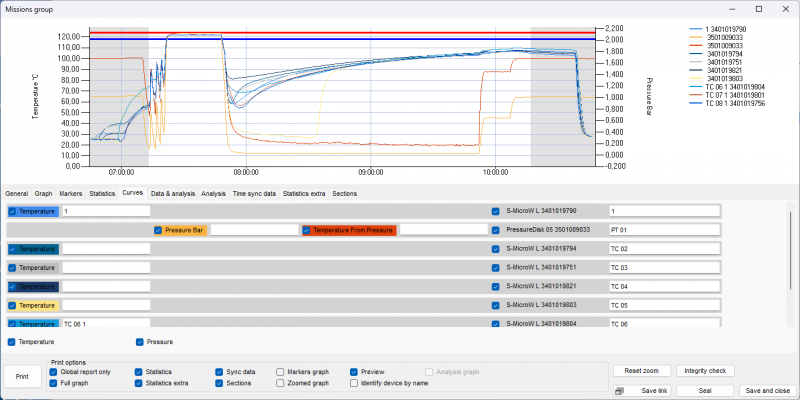Enable the Zoomed graph checkbox

tap(281, 382)
